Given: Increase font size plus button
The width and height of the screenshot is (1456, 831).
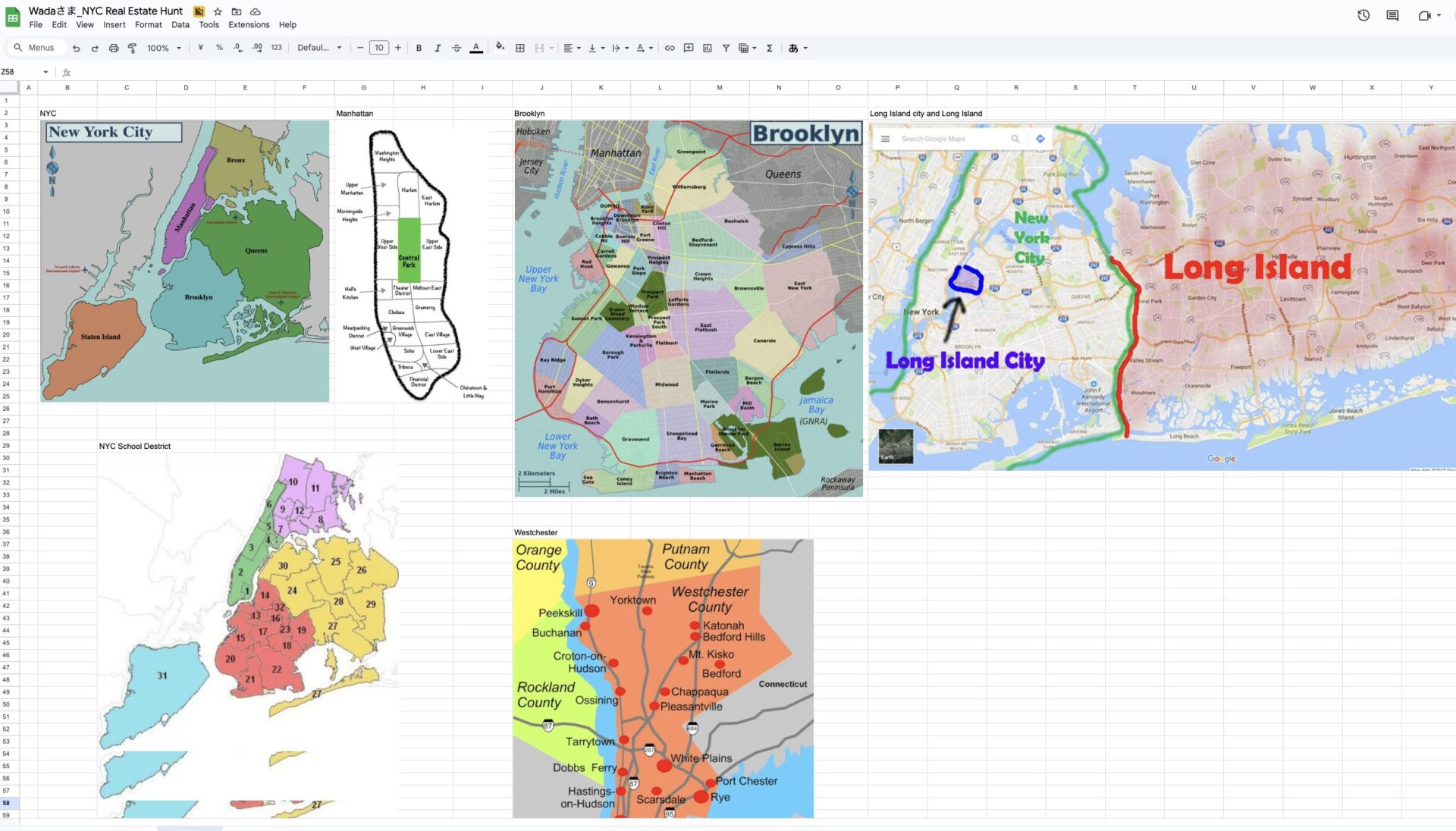Looking at the screenshot, I should [397, 48].
